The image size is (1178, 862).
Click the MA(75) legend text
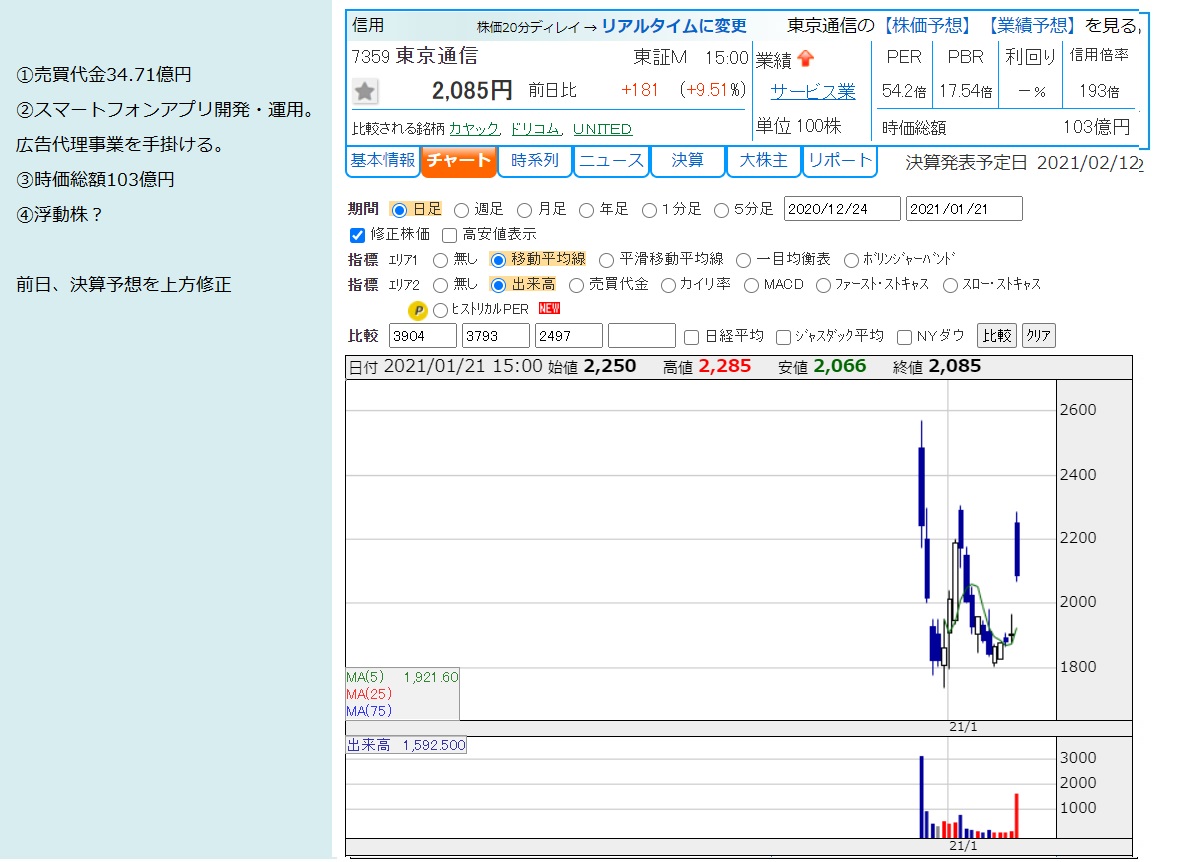pyautogui.click(x=369, y=711)
